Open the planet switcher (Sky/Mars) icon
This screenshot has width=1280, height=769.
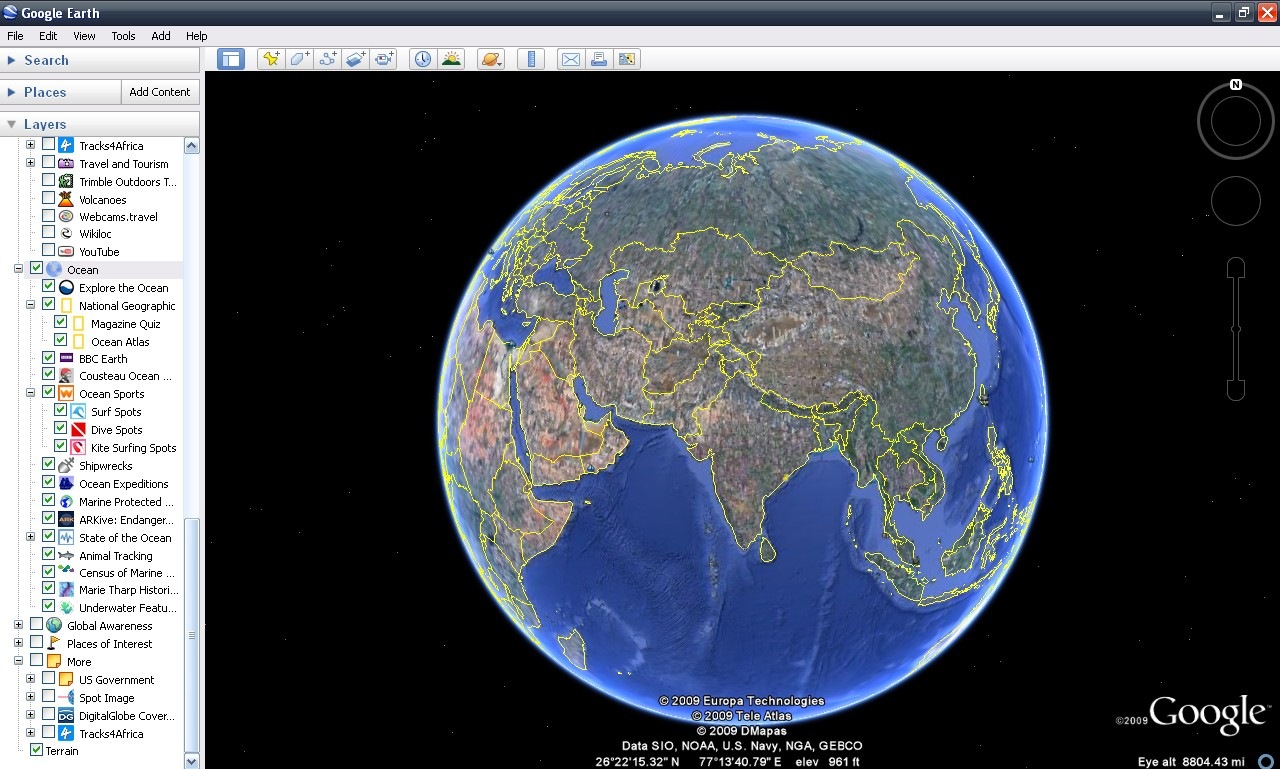490,59
